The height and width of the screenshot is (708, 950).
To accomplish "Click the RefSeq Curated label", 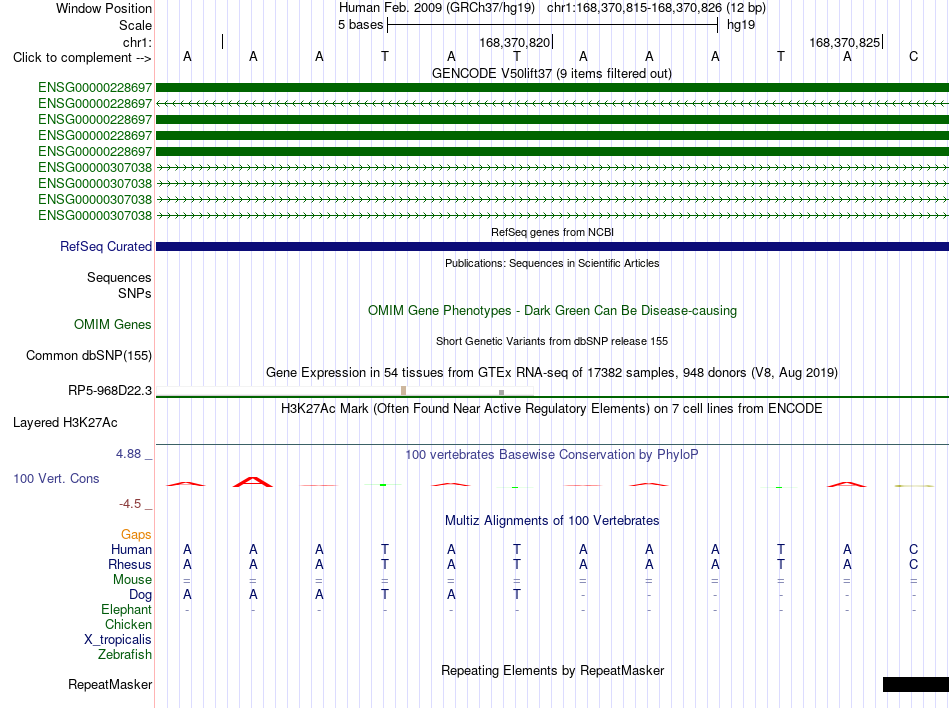I will coord(105,246).
